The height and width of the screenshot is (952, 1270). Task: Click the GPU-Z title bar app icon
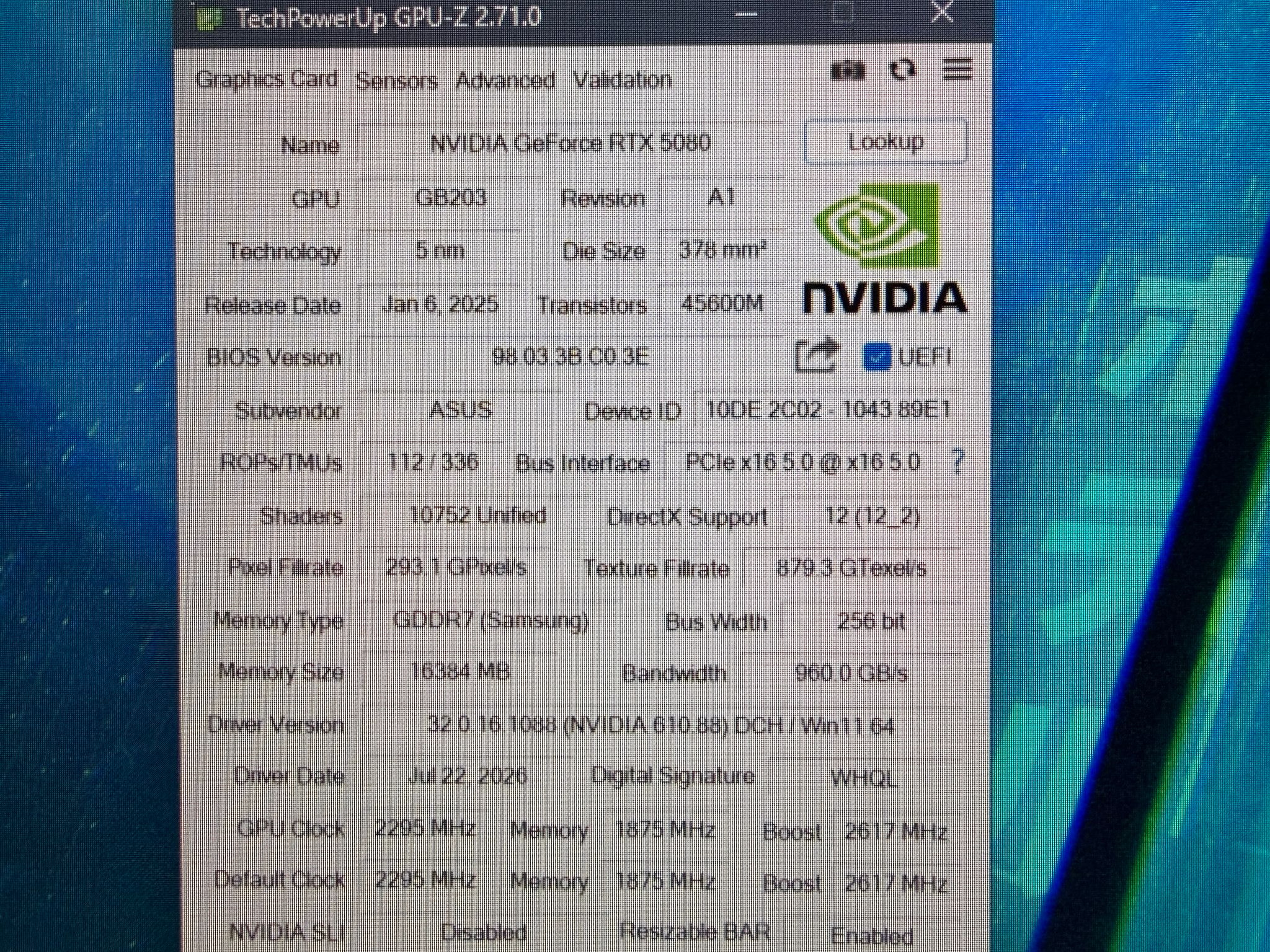coord(209,18)
